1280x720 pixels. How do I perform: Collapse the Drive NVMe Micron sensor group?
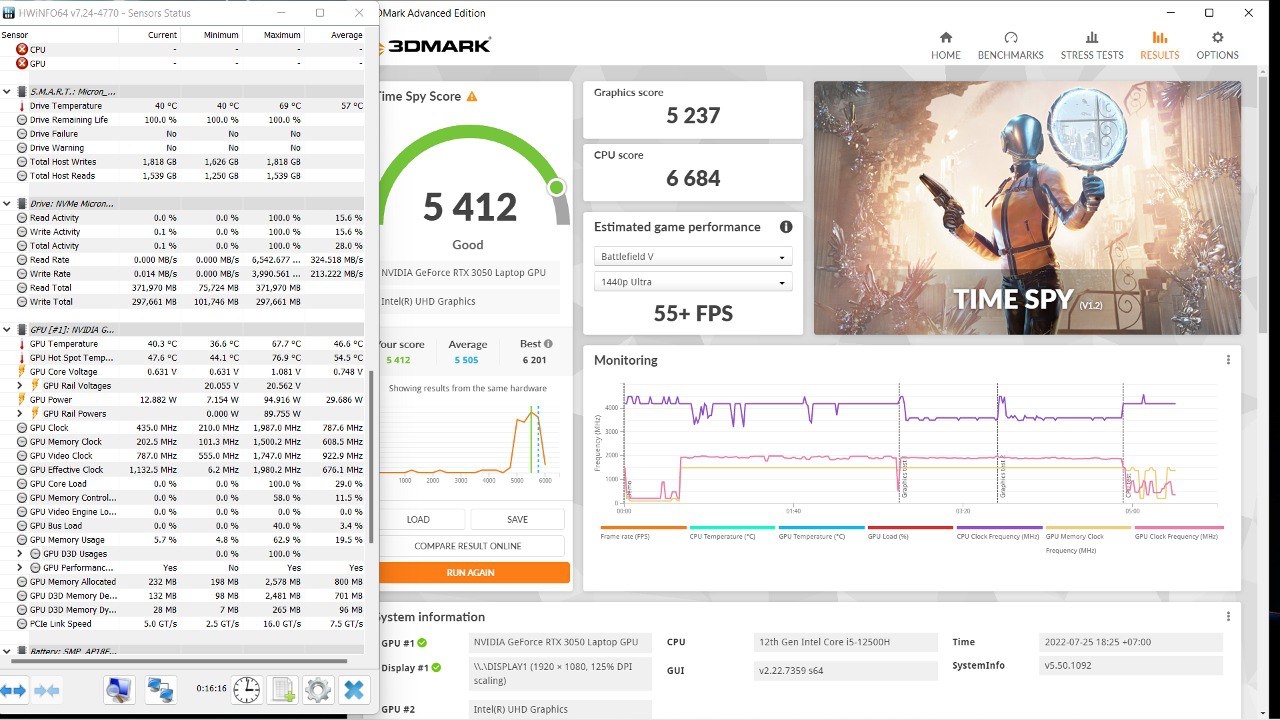click(7, 203)
